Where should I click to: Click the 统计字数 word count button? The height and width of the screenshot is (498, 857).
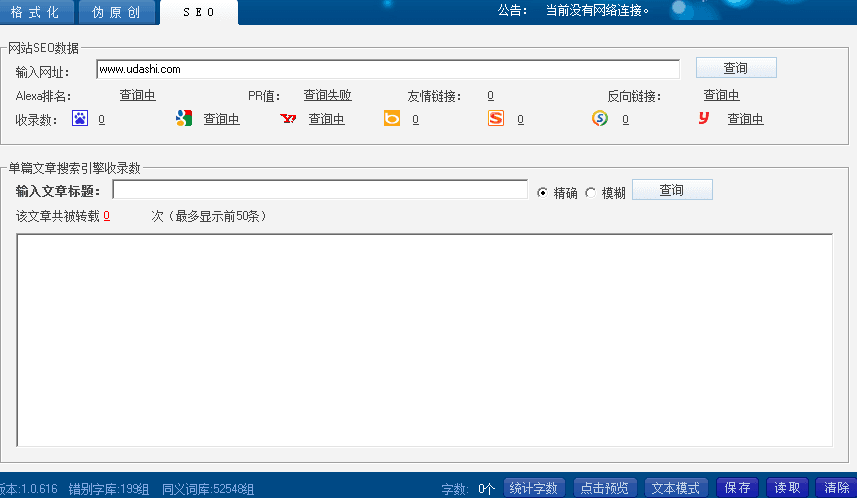pos(534,488)
